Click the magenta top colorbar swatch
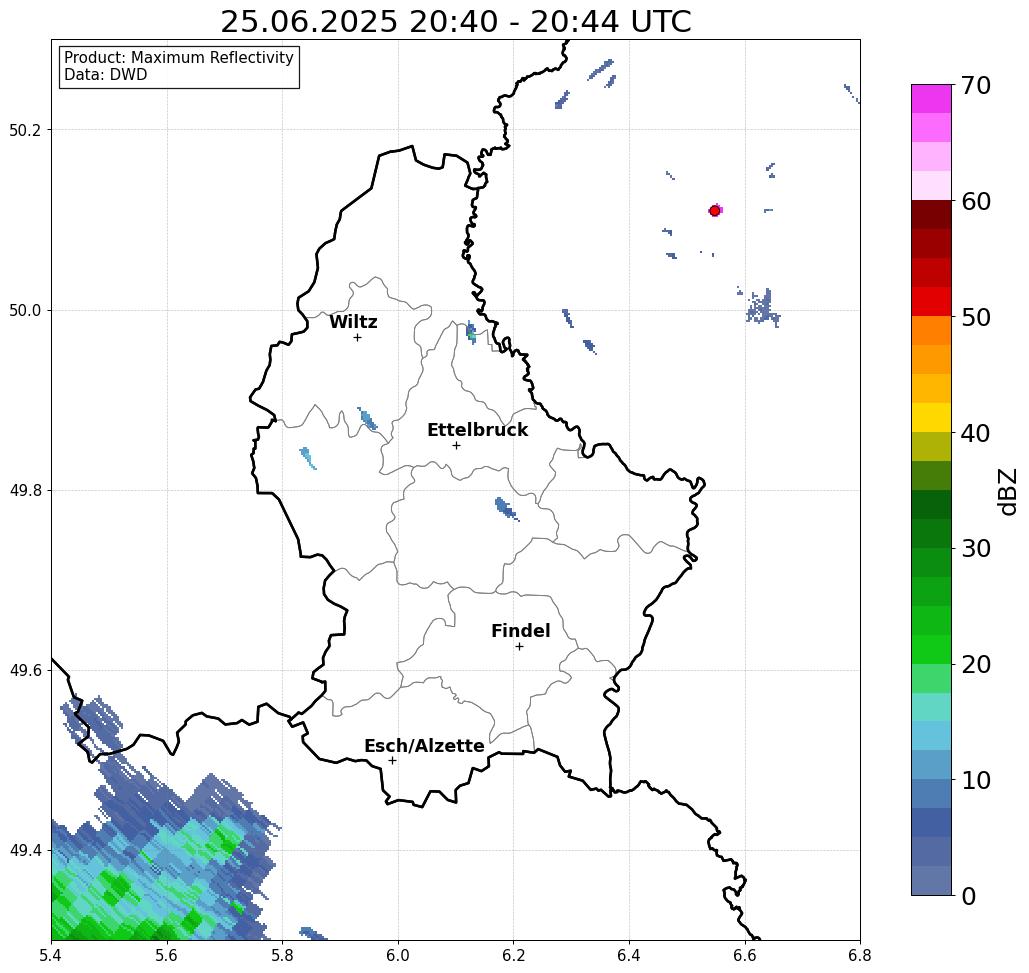The height and width of the screenshot is (973, 1029). coord(931,99)
